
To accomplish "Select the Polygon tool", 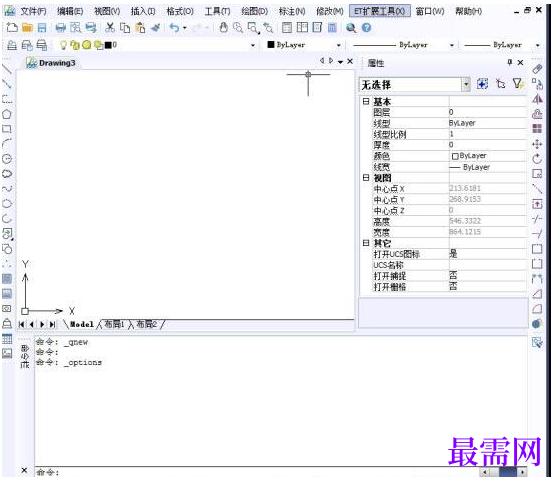I will click(7, 114).
